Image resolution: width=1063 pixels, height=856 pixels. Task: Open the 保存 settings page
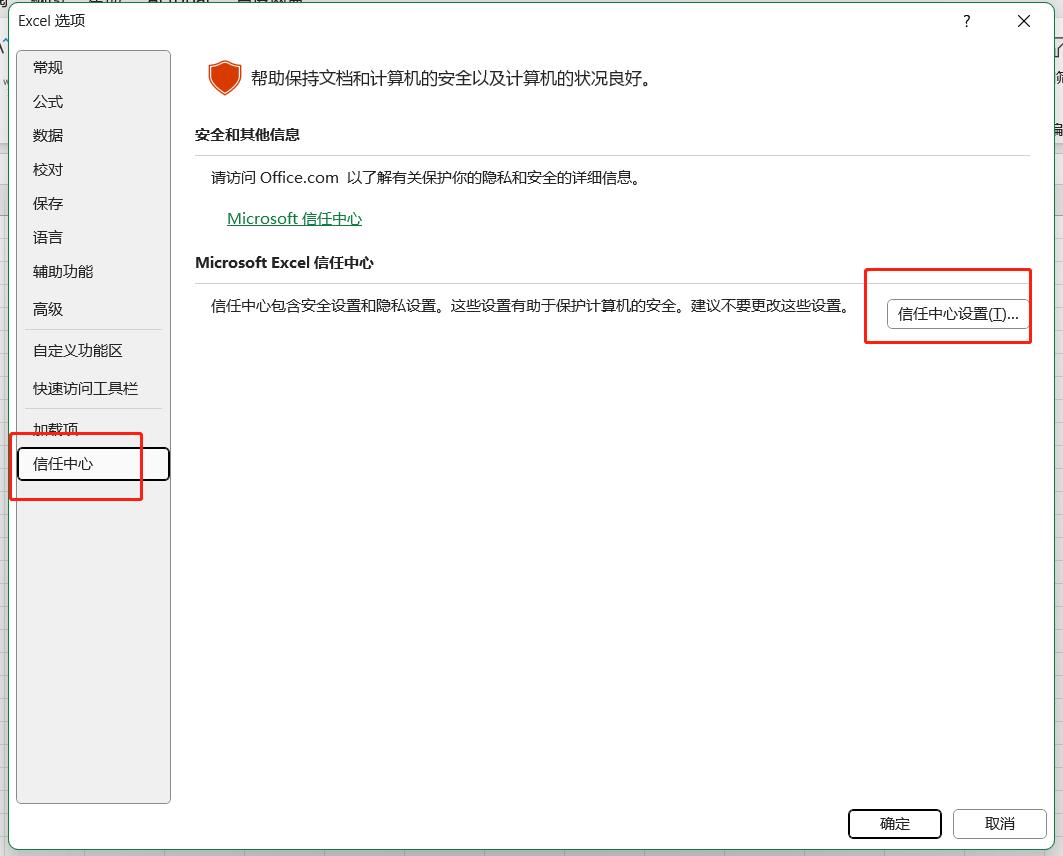(48, 203)
